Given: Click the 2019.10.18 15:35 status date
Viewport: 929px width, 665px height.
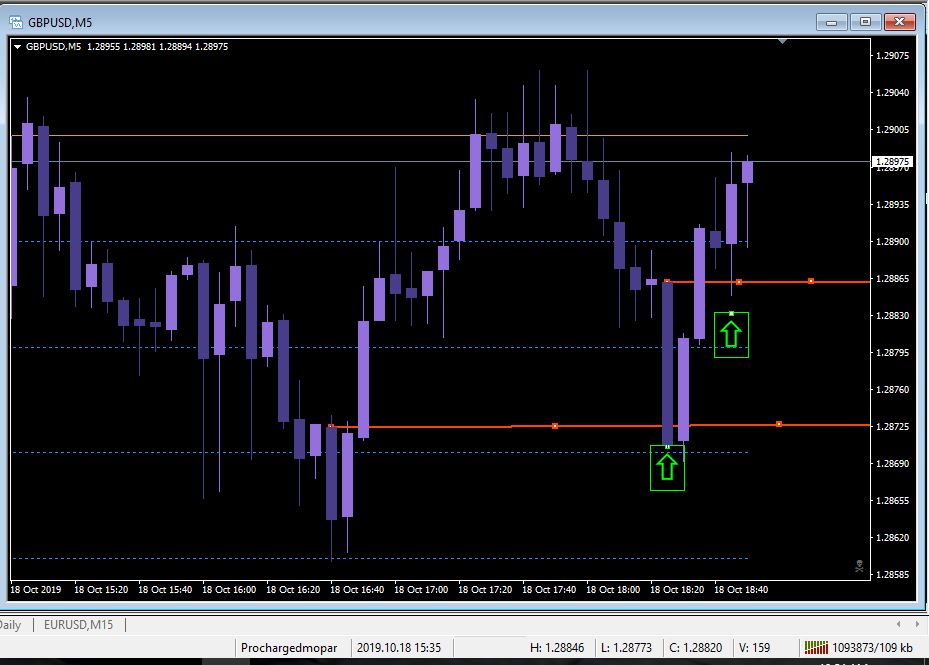Looking at the screenshot, I should click(399, 648).
